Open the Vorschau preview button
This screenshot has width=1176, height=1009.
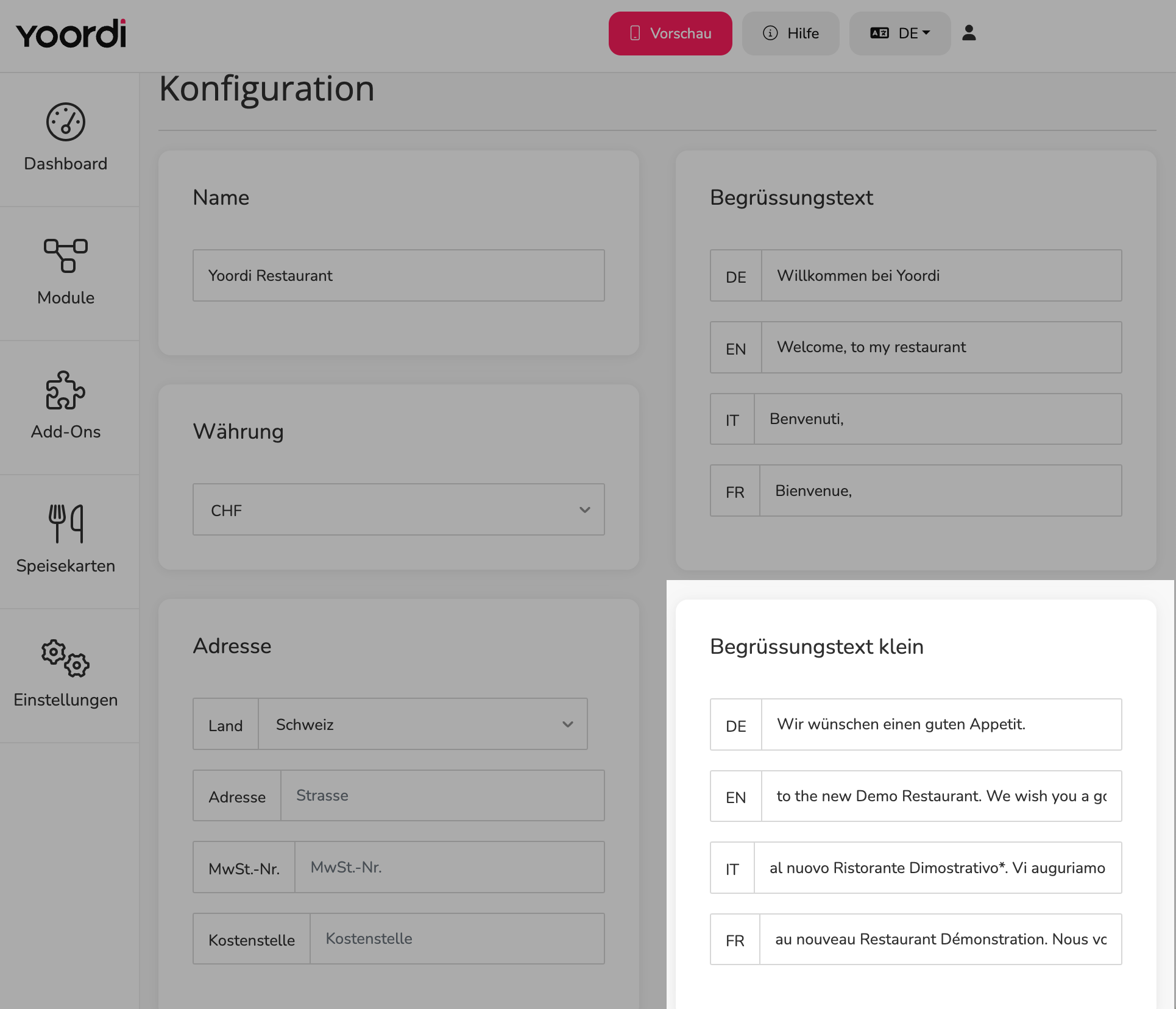(x=670, y=34)
